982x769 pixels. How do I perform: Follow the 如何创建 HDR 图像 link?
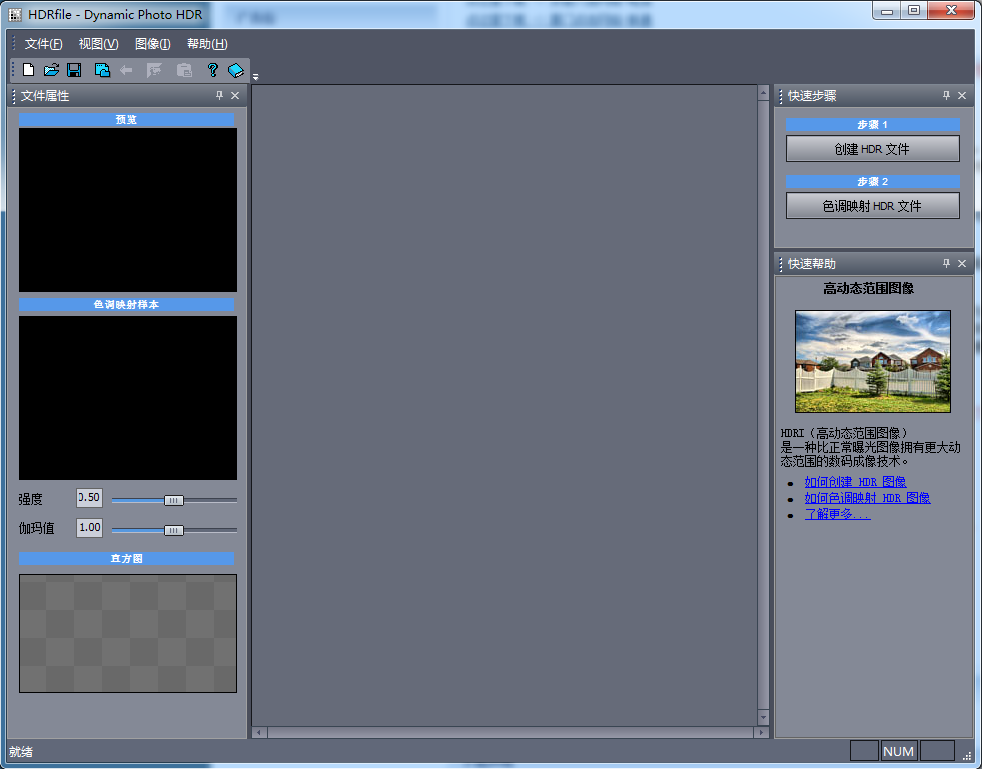tap(856, 481)
